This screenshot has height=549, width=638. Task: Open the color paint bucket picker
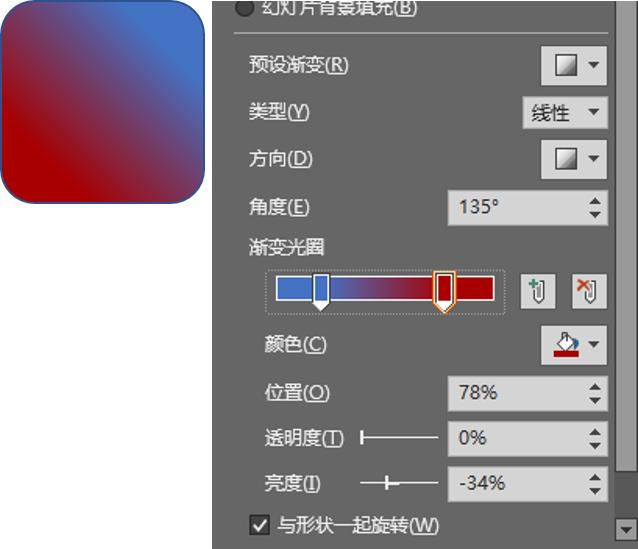(x=566, y=345)
